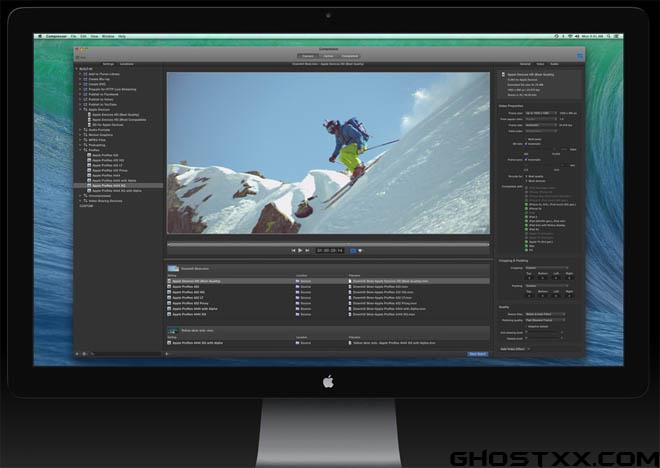
Task: Click the Downhill Skier job thumbnail icon
Action: click(171, 270)
